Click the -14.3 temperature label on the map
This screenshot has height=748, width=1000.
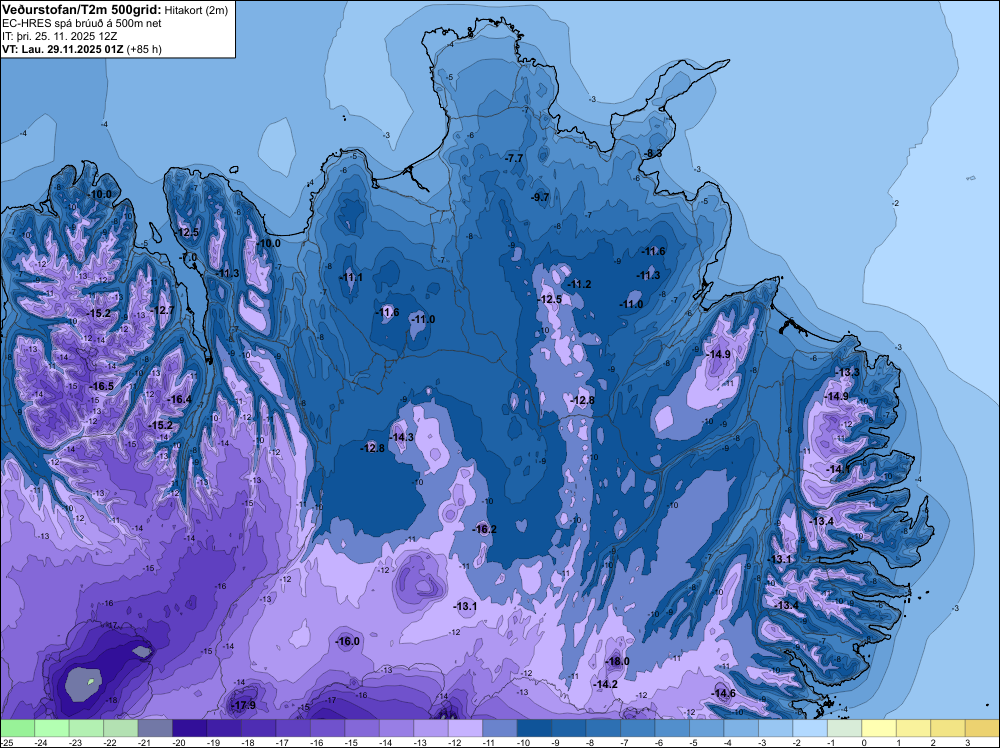[402, 437]
